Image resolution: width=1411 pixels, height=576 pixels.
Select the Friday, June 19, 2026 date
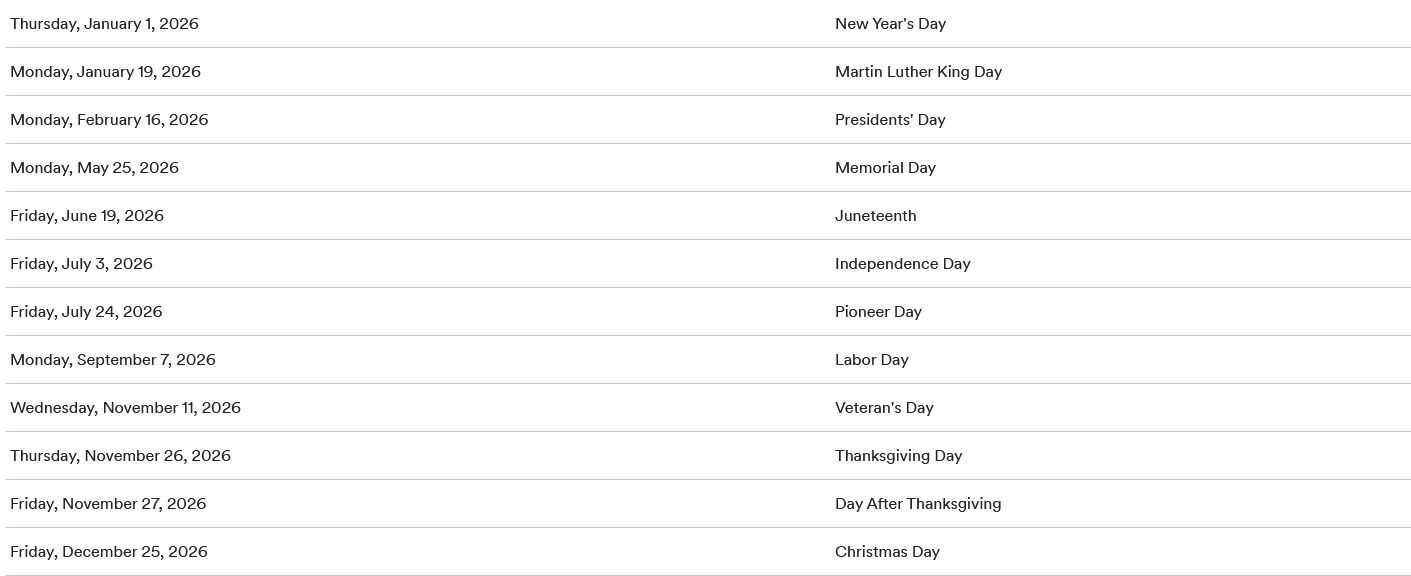87,216
